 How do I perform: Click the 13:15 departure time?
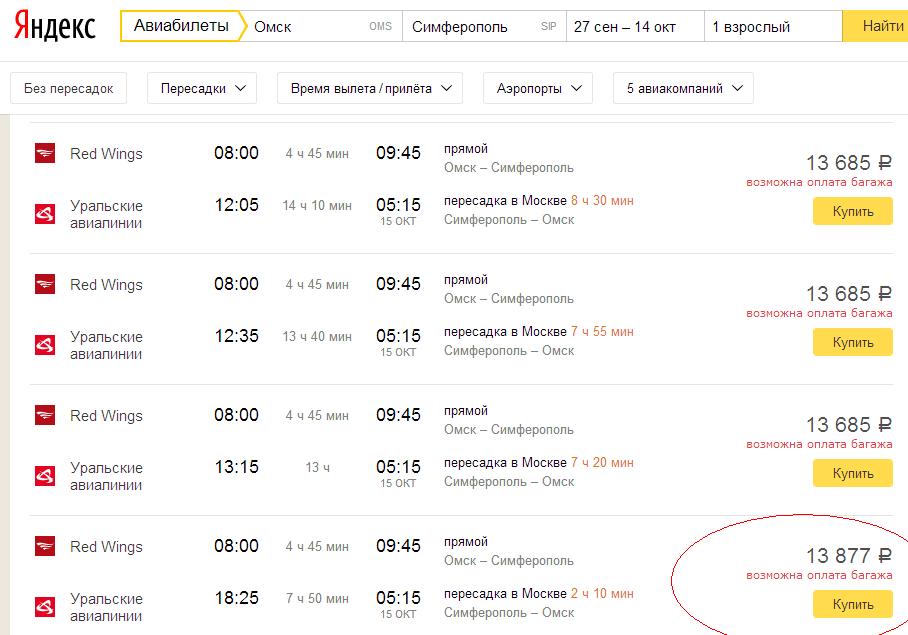coord(236,467)
